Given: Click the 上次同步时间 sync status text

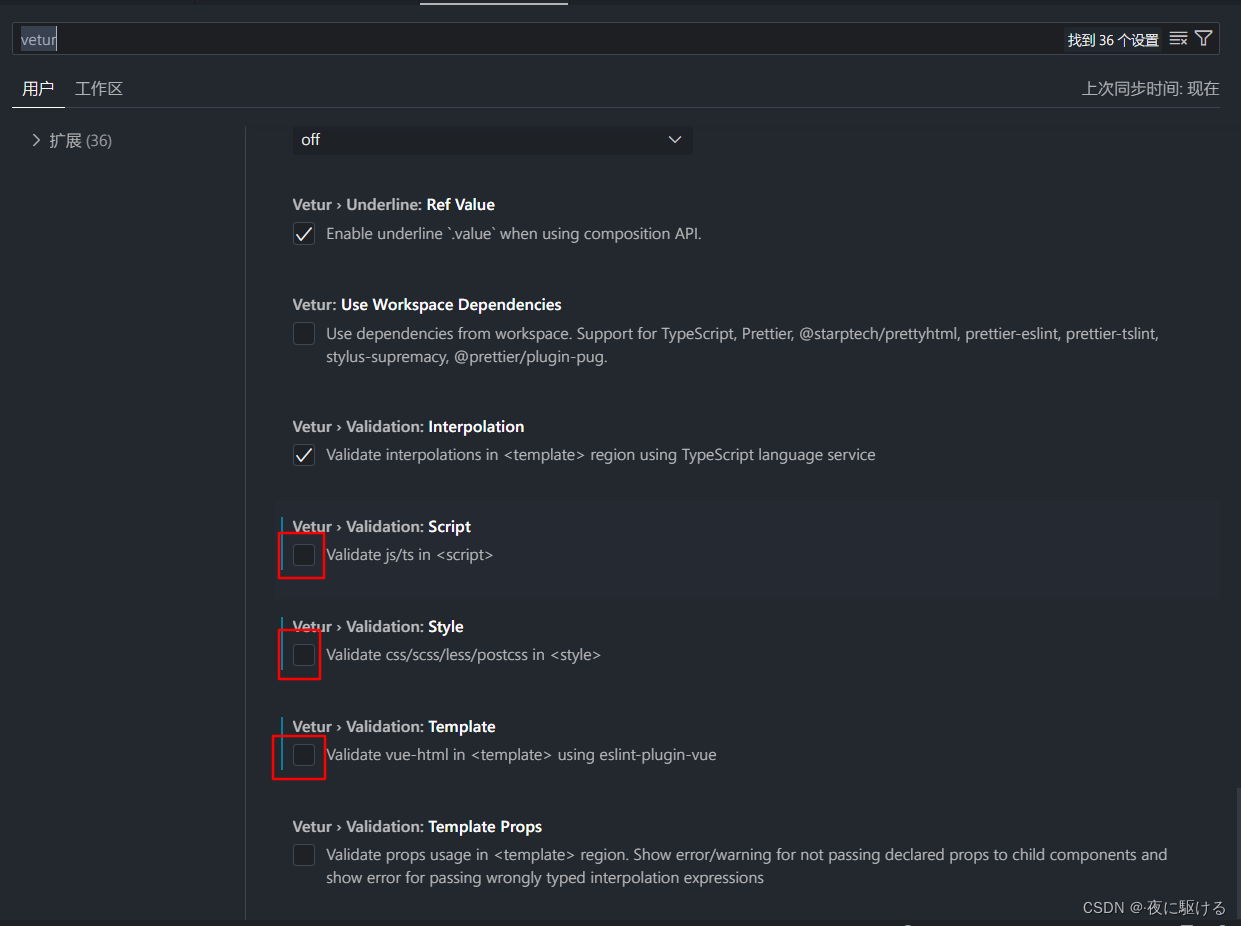Looking at the screenshot, I should (1150, 89).
